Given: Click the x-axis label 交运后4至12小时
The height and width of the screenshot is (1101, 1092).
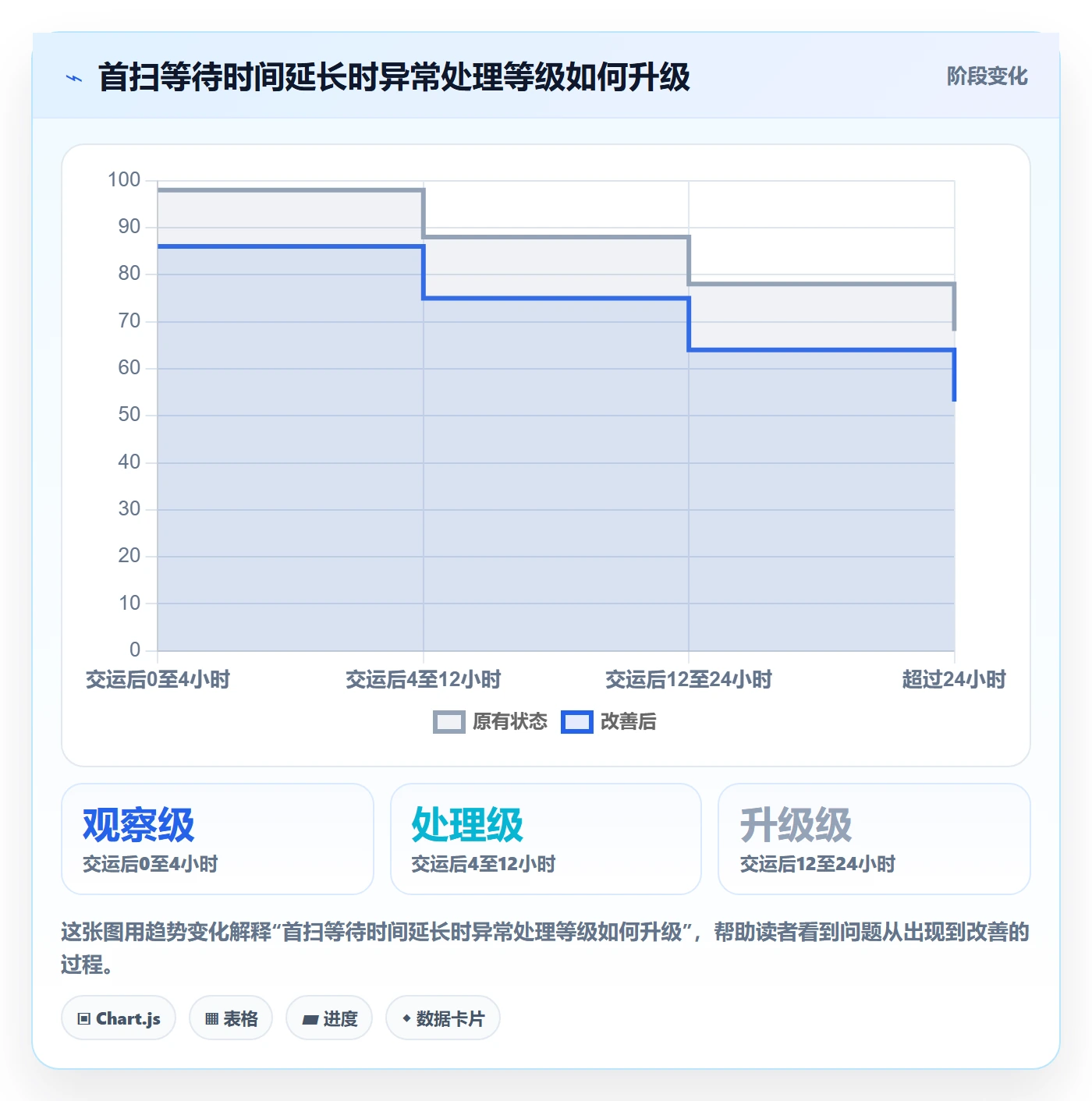Looking at the screenshot, I should coord(424,680).
